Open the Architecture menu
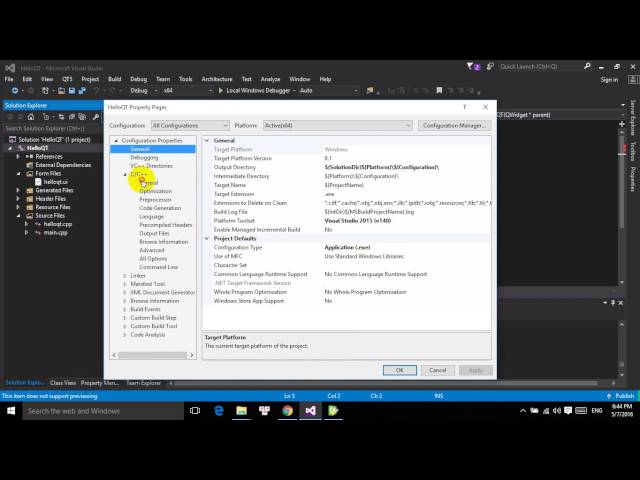Viewport: 640px width, 480px height. point(217,79)
